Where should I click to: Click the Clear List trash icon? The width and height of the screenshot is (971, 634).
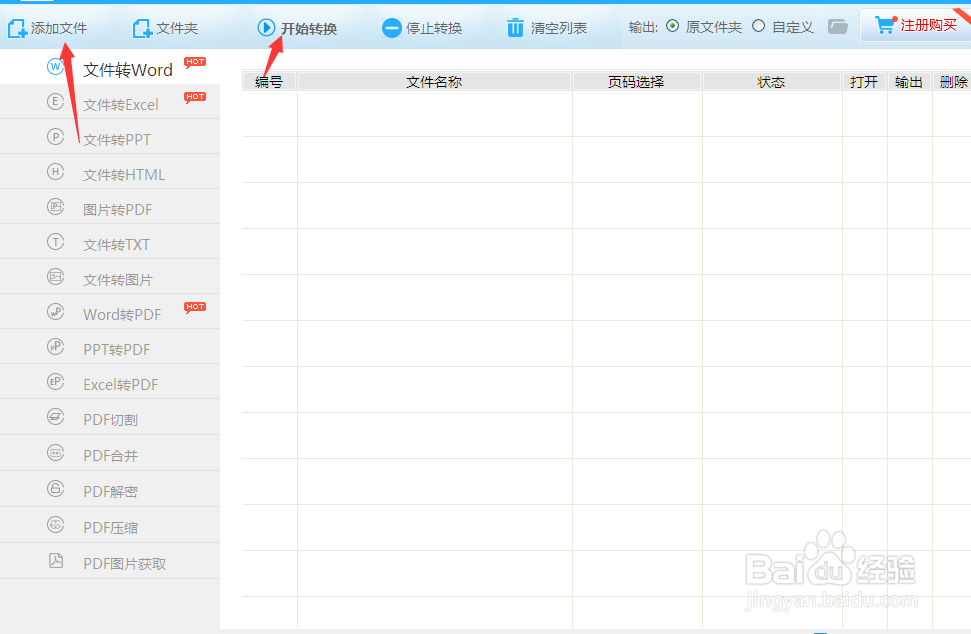pos(515,28)
